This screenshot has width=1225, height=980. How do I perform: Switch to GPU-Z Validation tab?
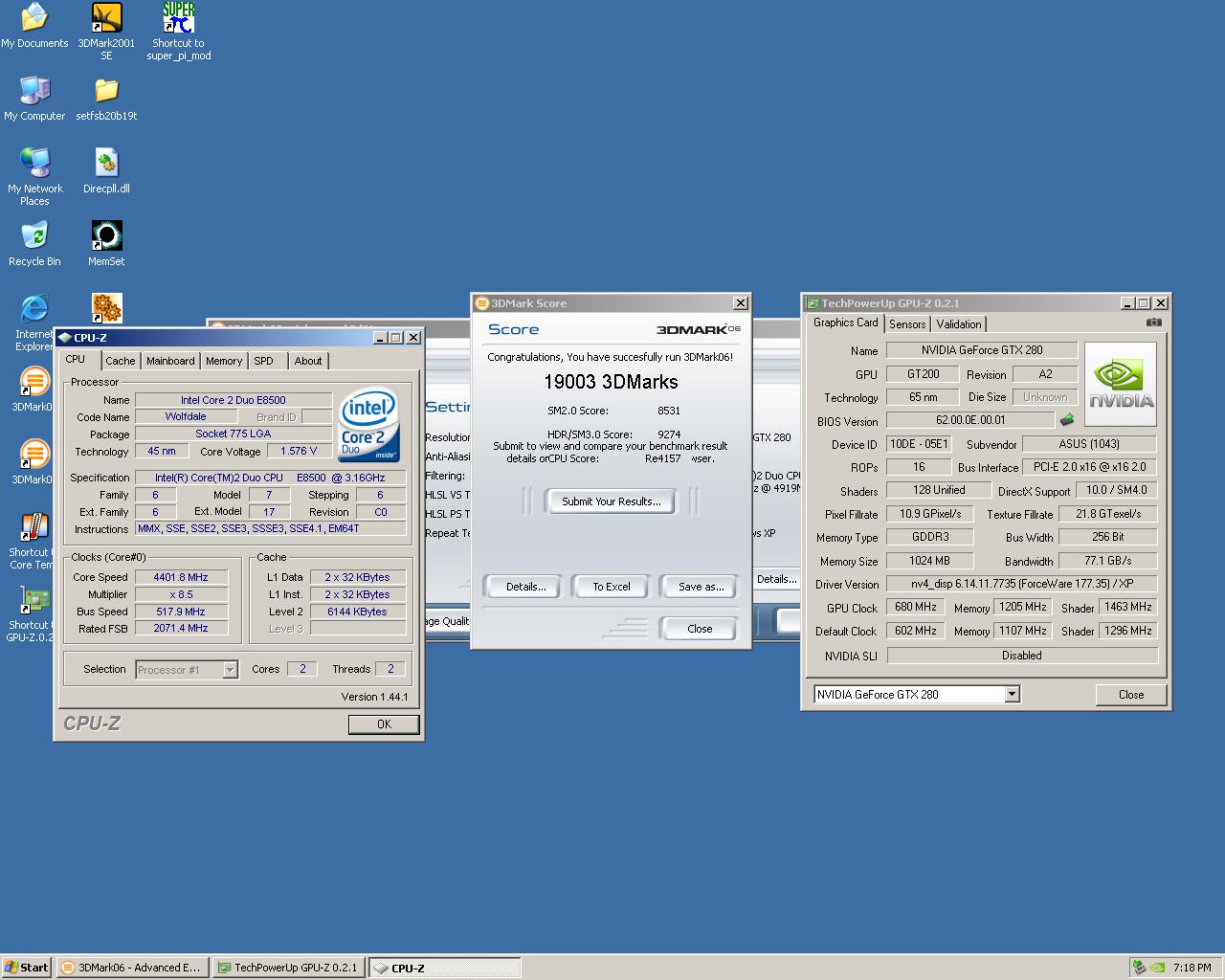coord(959,324)
